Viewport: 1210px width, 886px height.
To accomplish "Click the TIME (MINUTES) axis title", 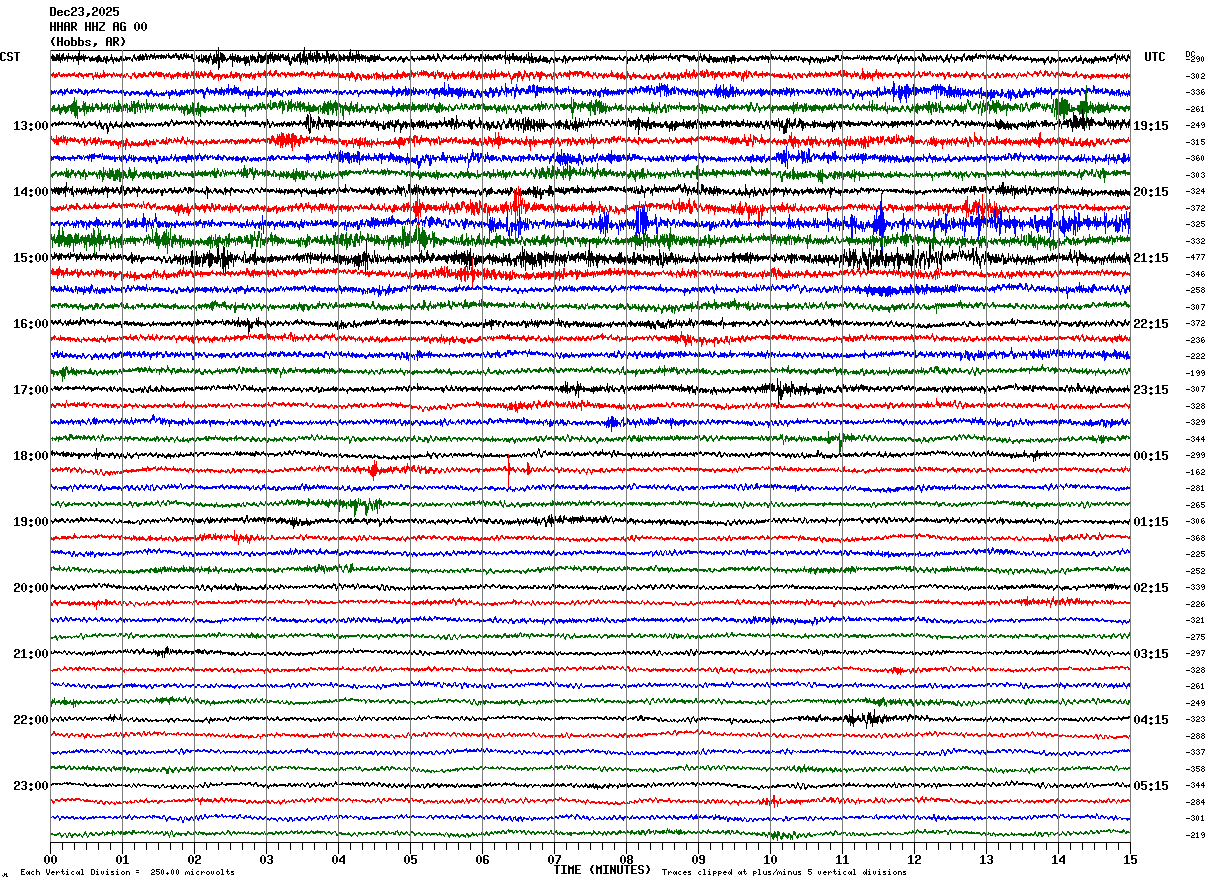I will (602, 870).
